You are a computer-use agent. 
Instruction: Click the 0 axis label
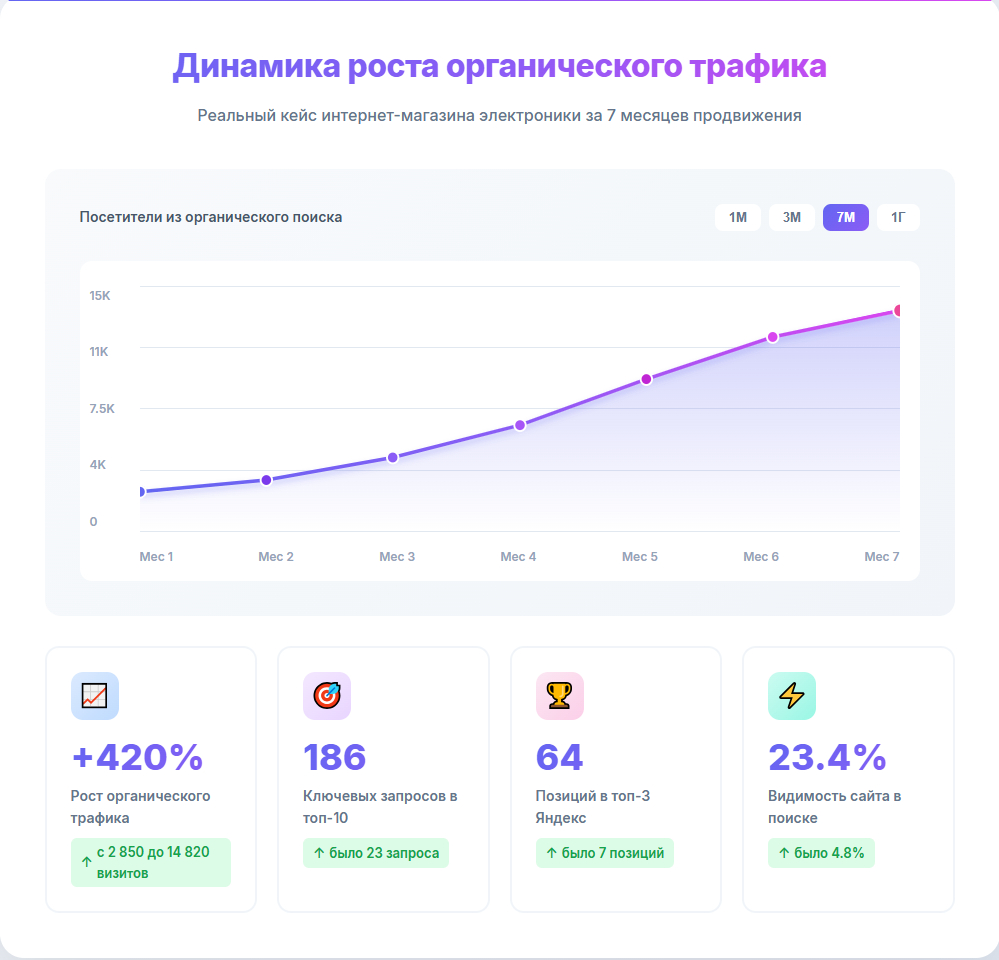pos(94,522)
